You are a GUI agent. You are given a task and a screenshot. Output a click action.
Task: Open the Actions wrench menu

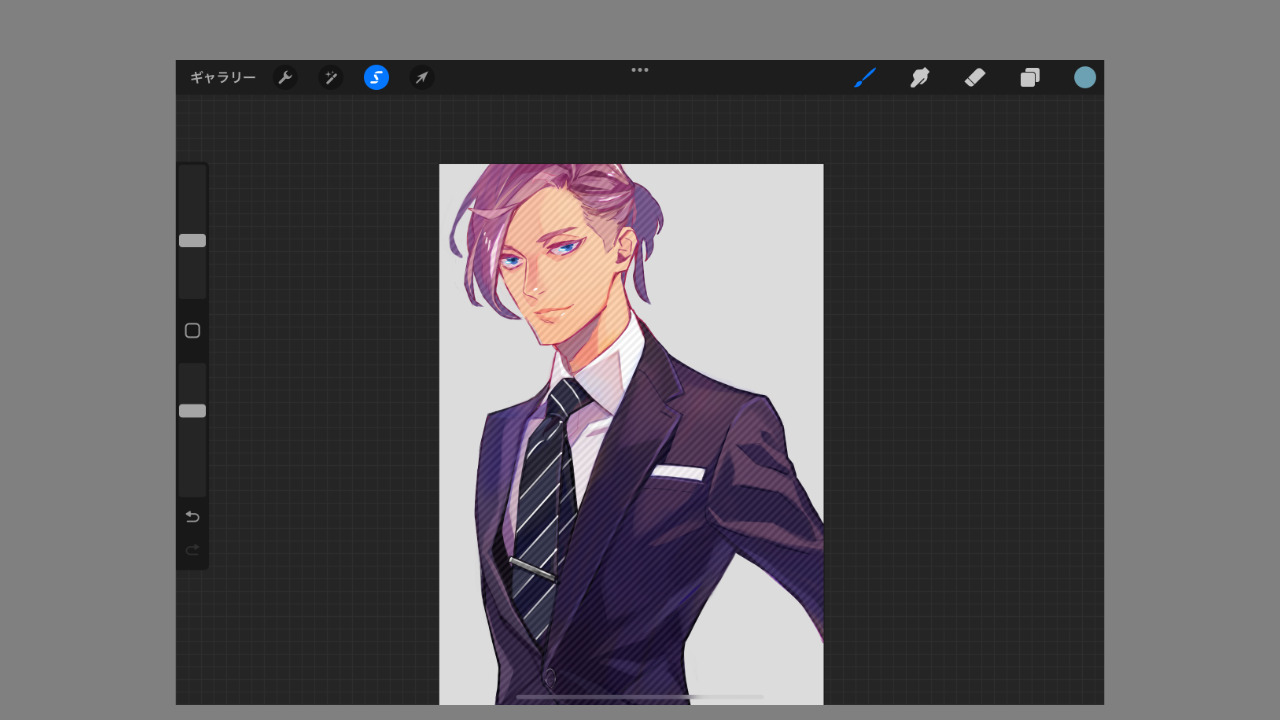[x=285, y=78]
